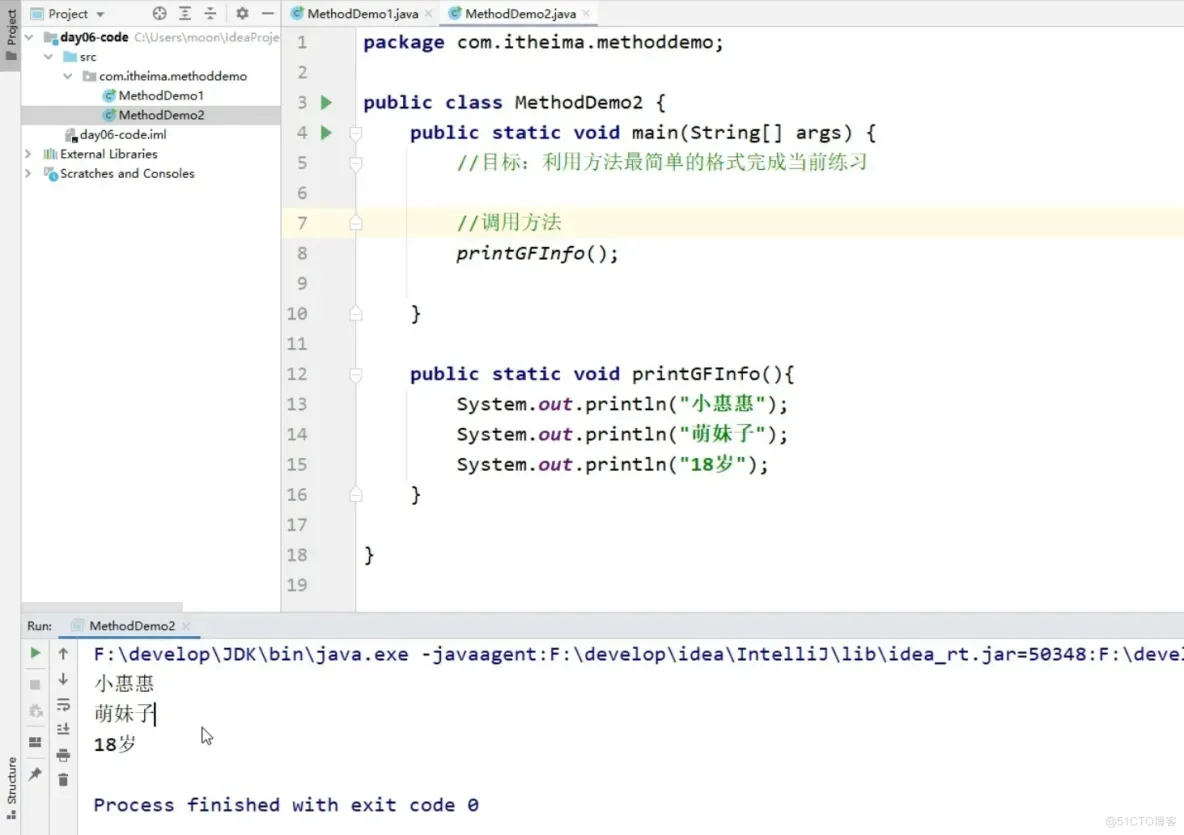Click println "18岁" statement on line 15
Viewport: 1184px width, 835px height.
[x=612, y=464]
